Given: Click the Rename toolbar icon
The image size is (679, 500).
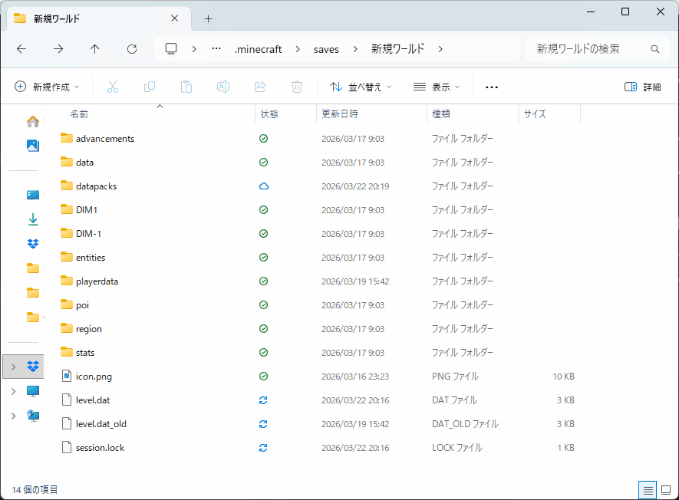Looking at the screenshot, I should [x=223, y=87].
